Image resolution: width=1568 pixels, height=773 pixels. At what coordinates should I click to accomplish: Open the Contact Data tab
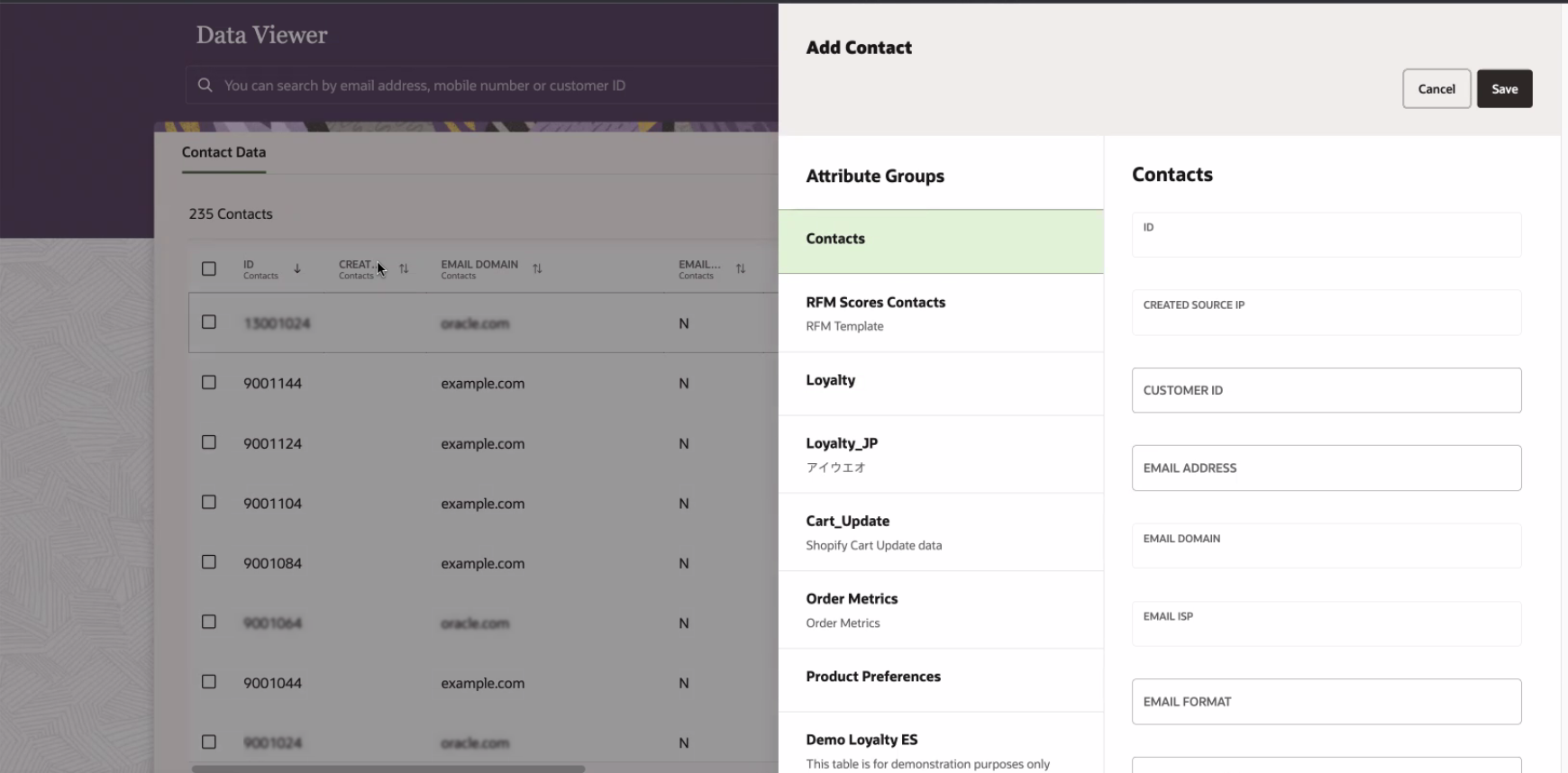(x=223, y=152)
